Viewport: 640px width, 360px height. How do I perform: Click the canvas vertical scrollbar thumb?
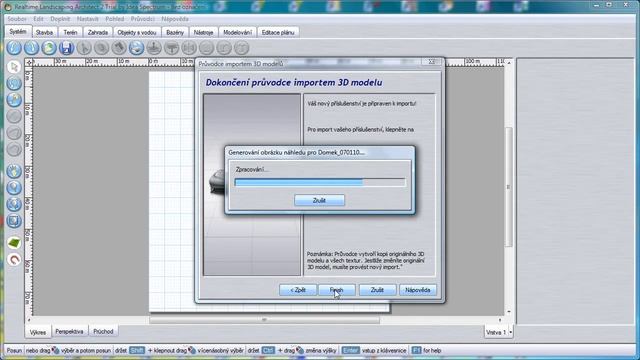click(x=509, y=187)
